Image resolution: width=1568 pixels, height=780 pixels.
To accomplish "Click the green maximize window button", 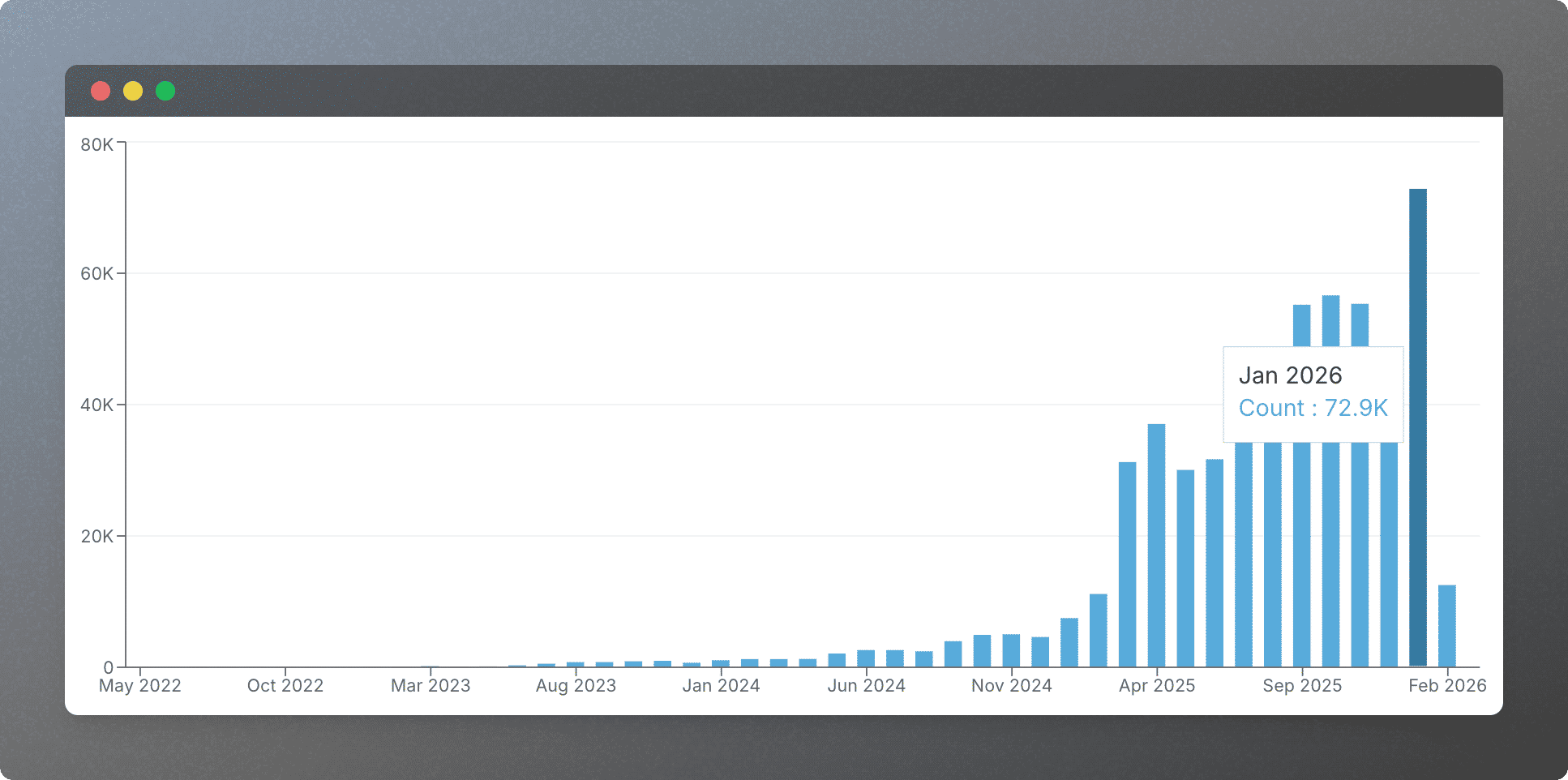I will coord(165,91).
